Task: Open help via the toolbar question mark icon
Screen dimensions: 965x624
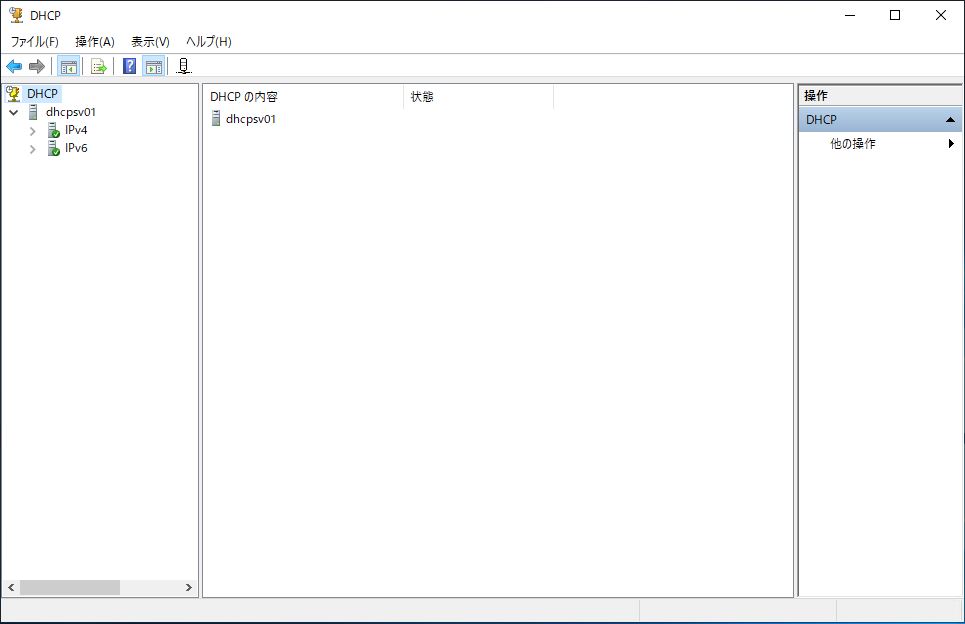Action: [126, 65]
